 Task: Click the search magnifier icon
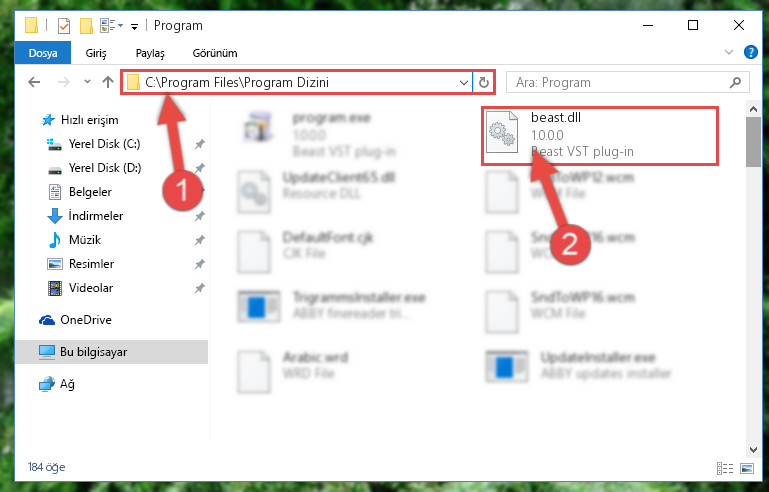[x=735, y=82]
